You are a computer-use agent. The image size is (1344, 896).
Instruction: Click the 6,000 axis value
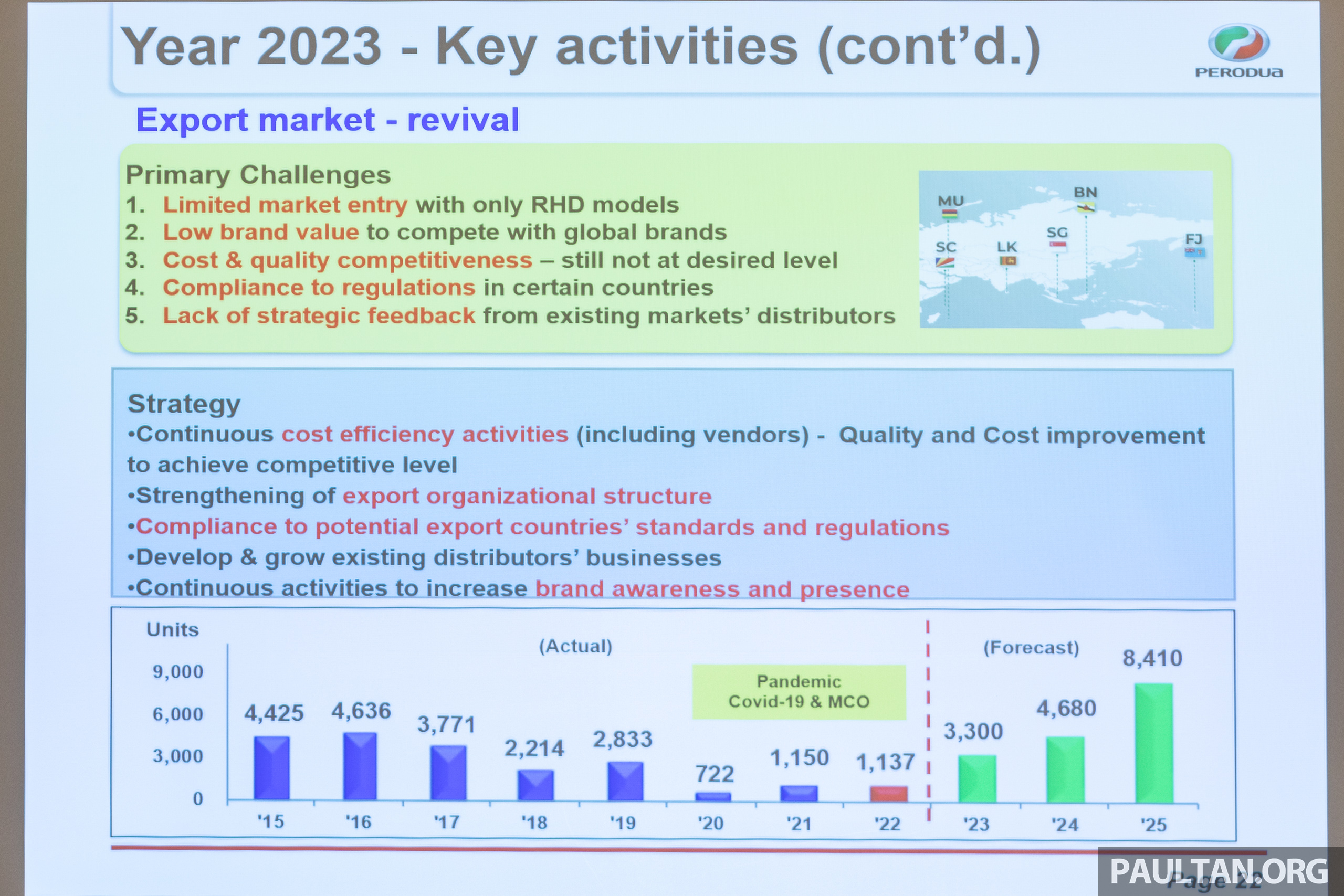click(178, 714)
